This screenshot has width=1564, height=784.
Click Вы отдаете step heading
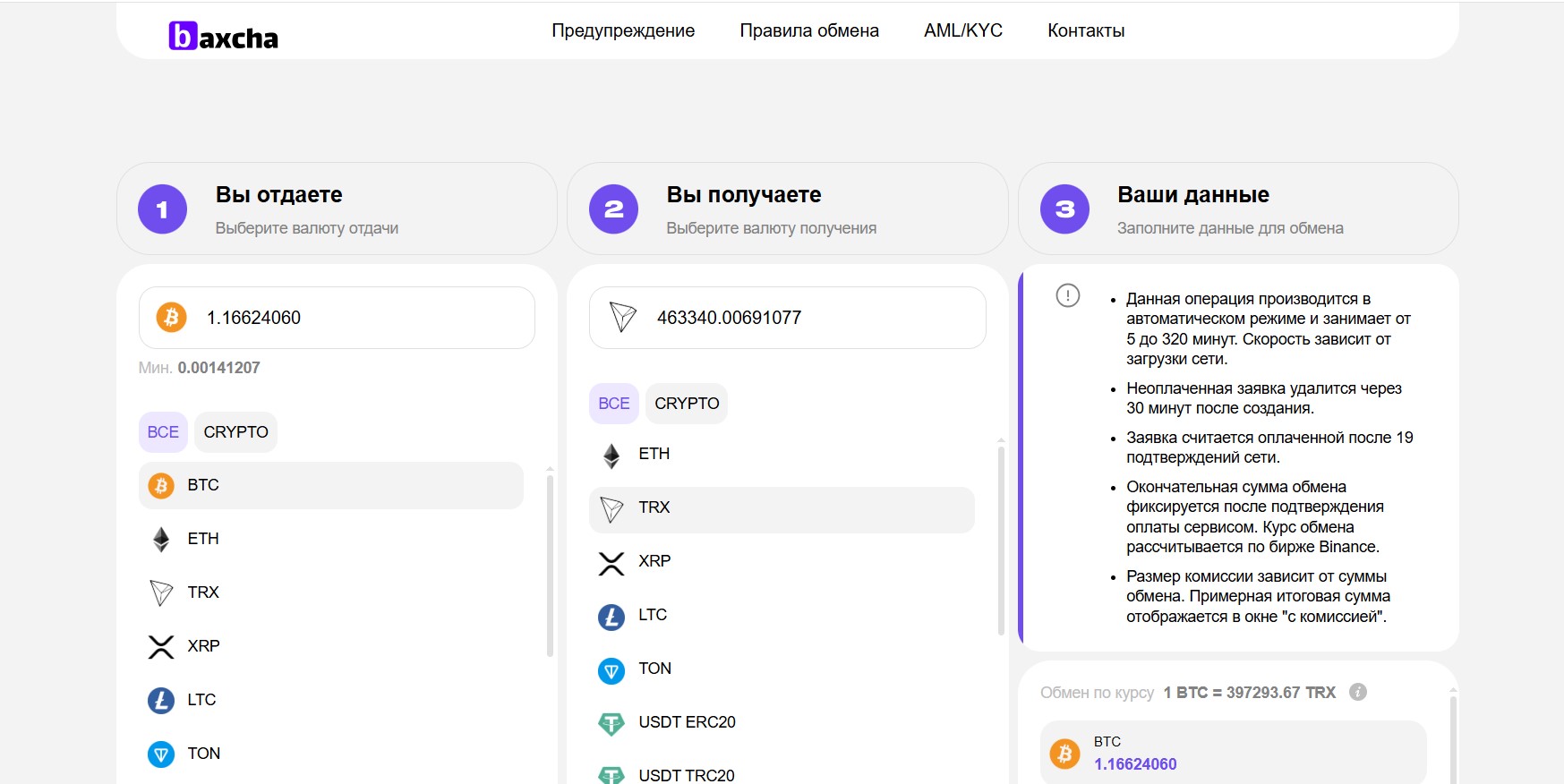coord(279,195)
